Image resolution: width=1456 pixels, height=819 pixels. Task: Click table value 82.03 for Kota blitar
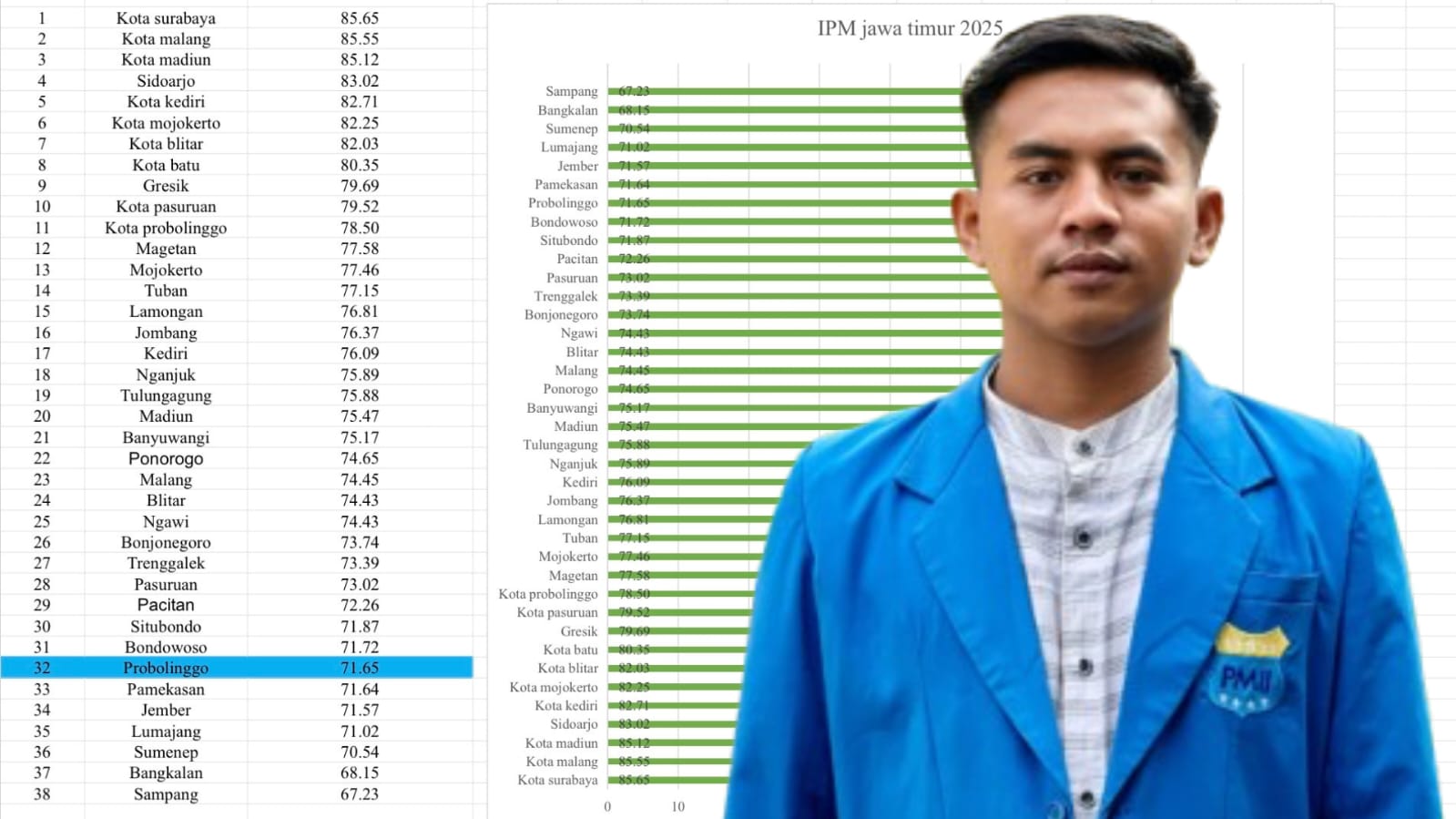[360, 144]
